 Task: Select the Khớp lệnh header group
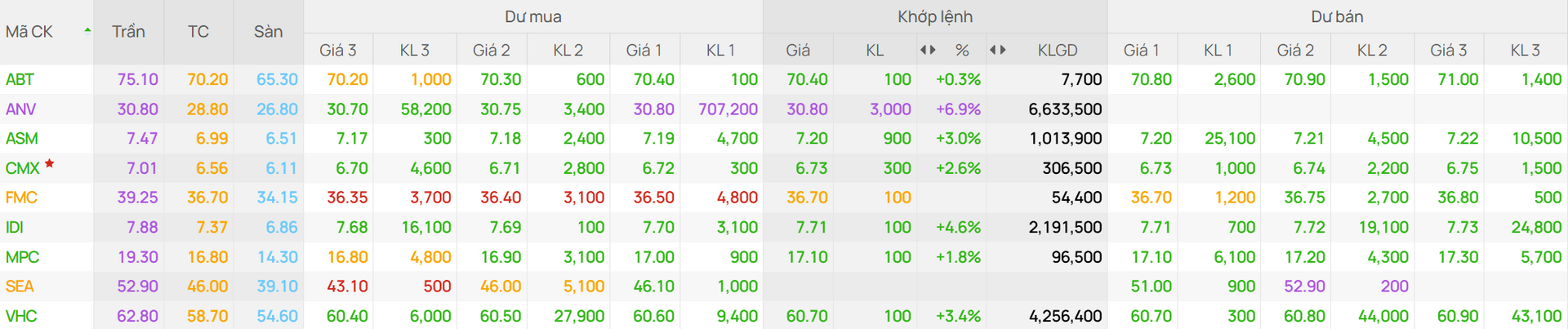934,16
